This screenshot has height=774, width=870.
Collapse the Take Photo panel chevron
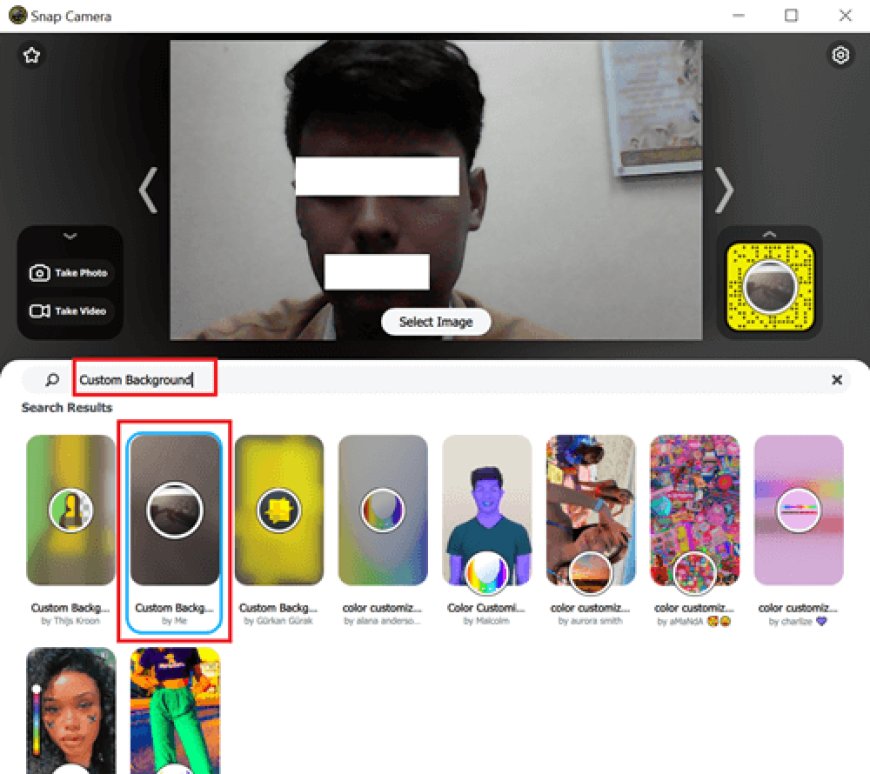[69, 237]
